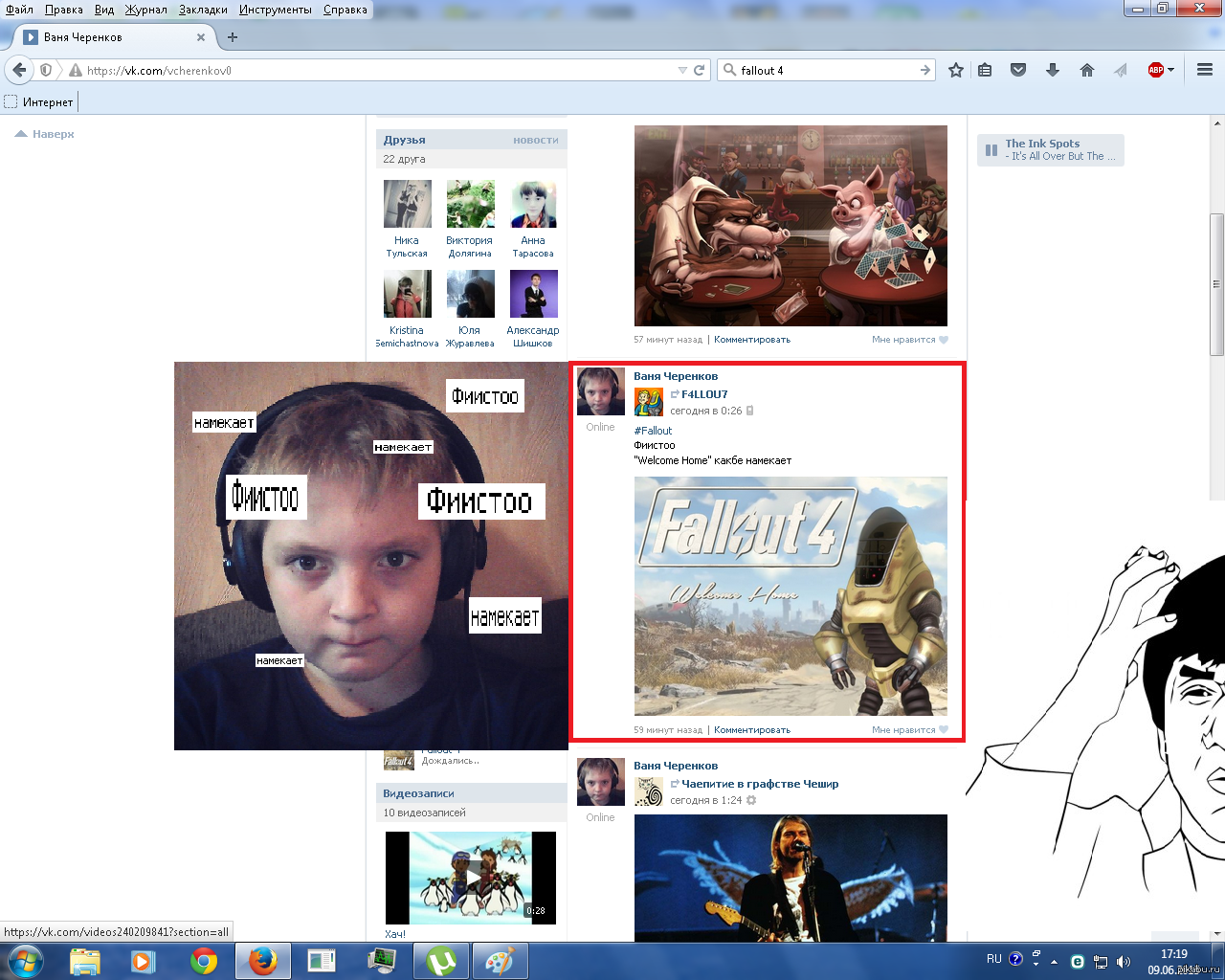The width and height of the screenshot is (1225, 980).
Task: Open the media player taskbar icon
Action: pos(144,961)
